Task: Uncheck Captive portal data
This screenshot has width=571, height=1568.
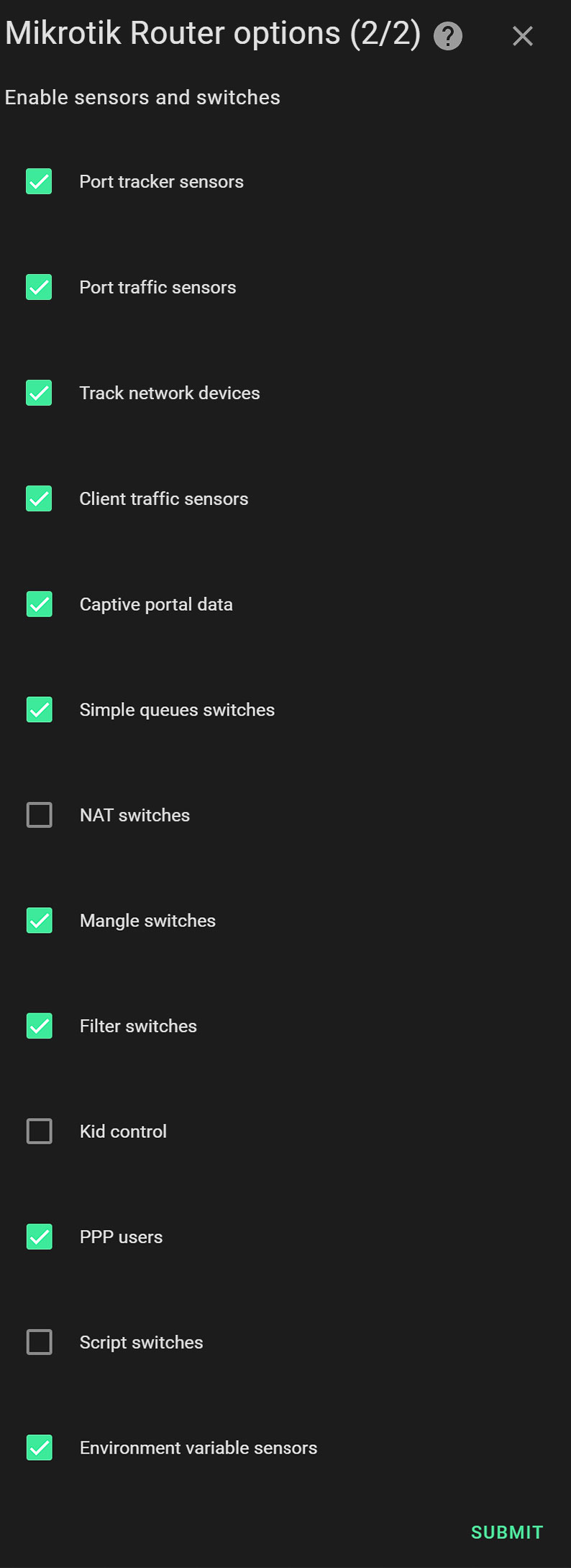Action: (38, 604)
